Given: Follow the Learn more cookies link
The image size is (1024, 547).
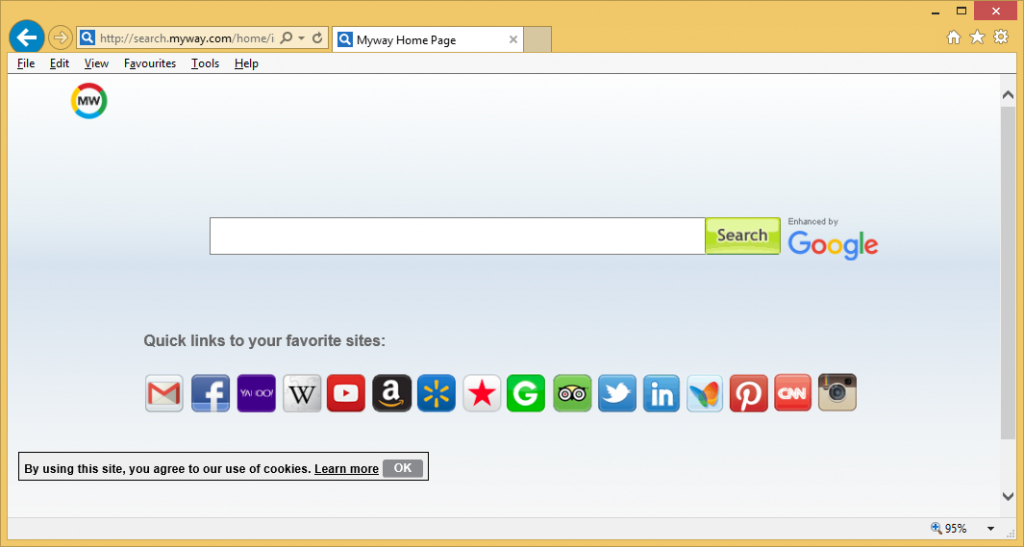Looking at the screenshot, I should [x=346, y=469].
